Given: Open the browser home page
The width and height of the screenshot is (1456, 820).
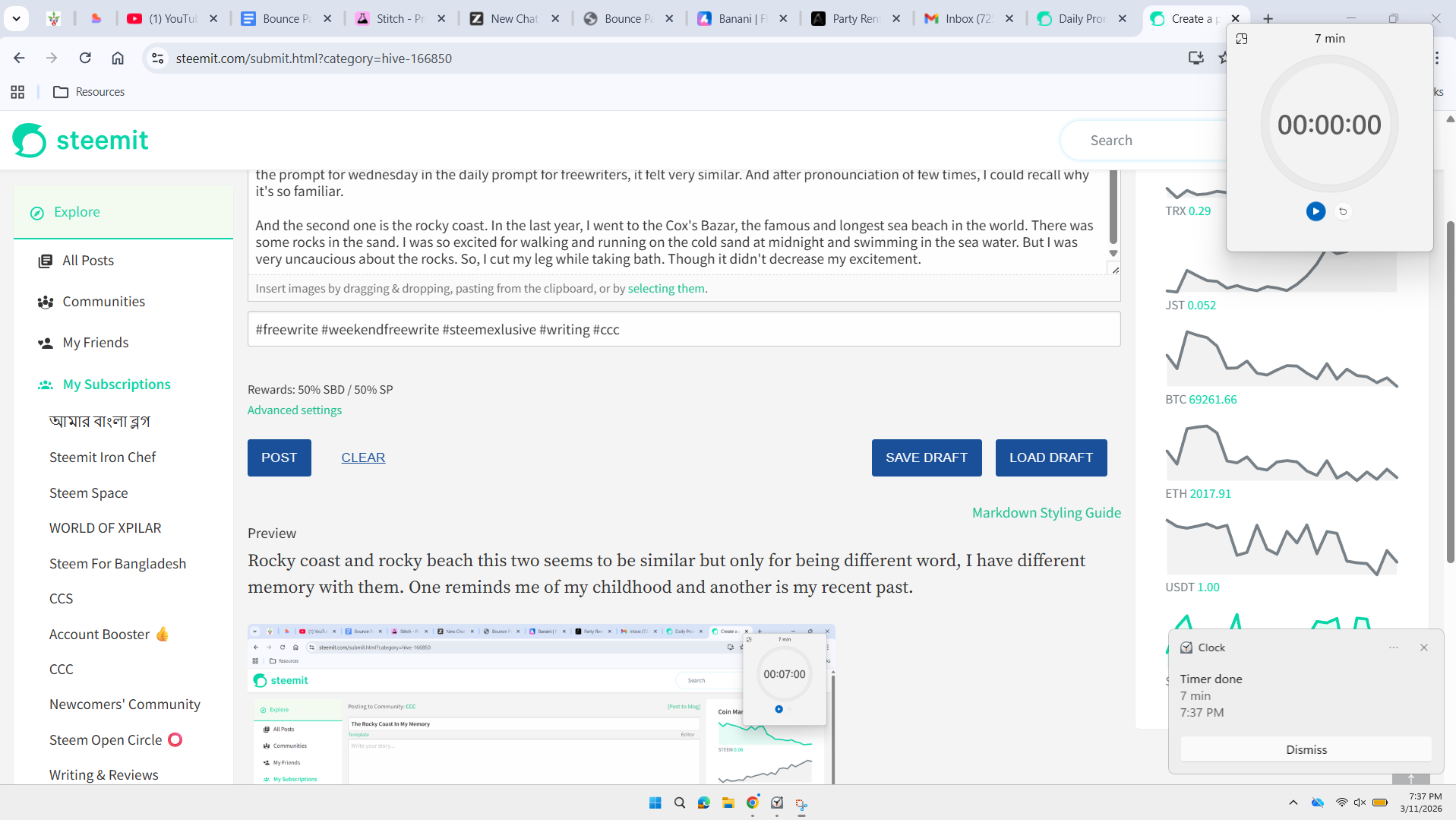Looking at the screenshot, I should point(118,58).
